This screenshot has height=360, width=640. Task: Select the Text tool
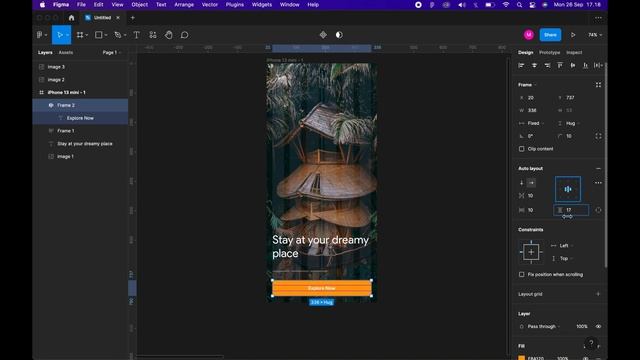[136, 35]
